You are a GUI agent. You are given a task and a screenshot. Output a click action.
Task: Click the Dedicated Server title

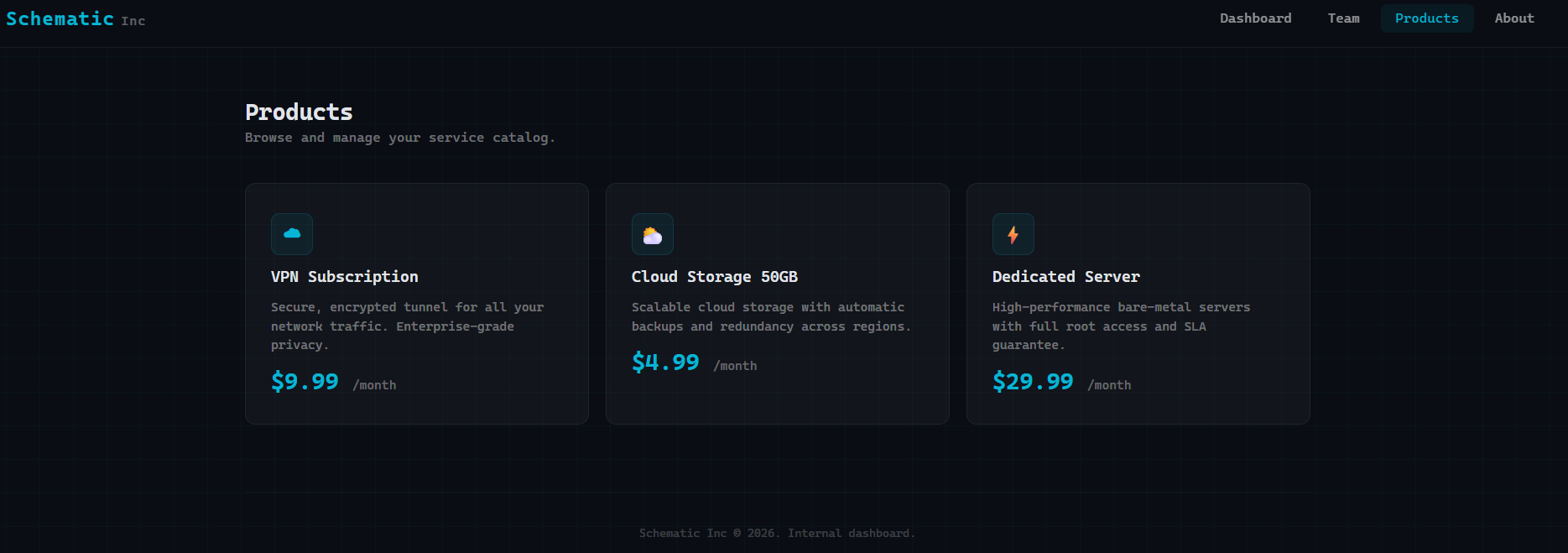(1065, 277)
